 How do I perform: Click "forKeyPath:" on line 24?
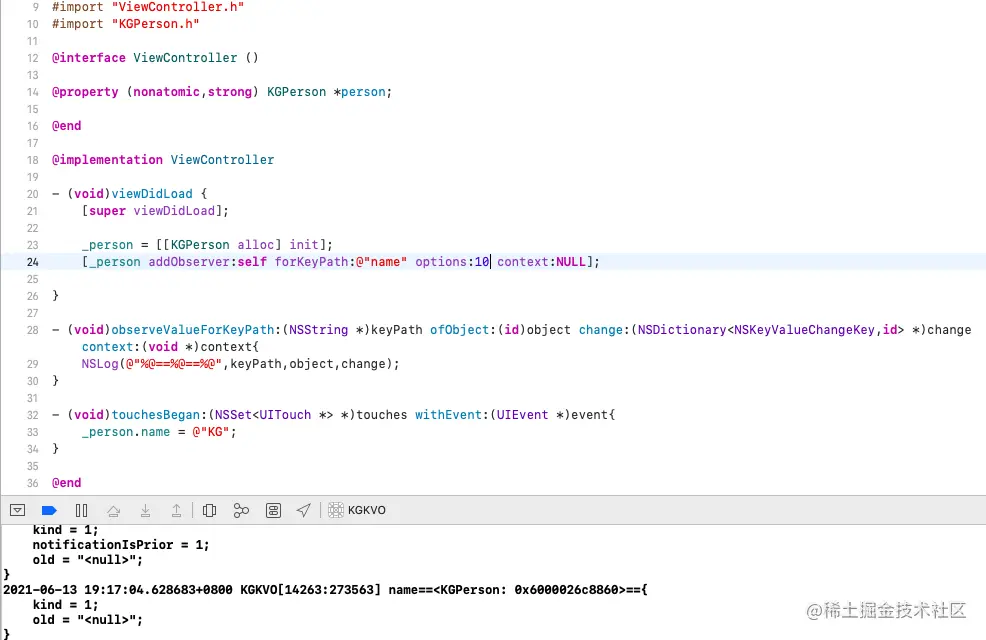pos(314,262)
